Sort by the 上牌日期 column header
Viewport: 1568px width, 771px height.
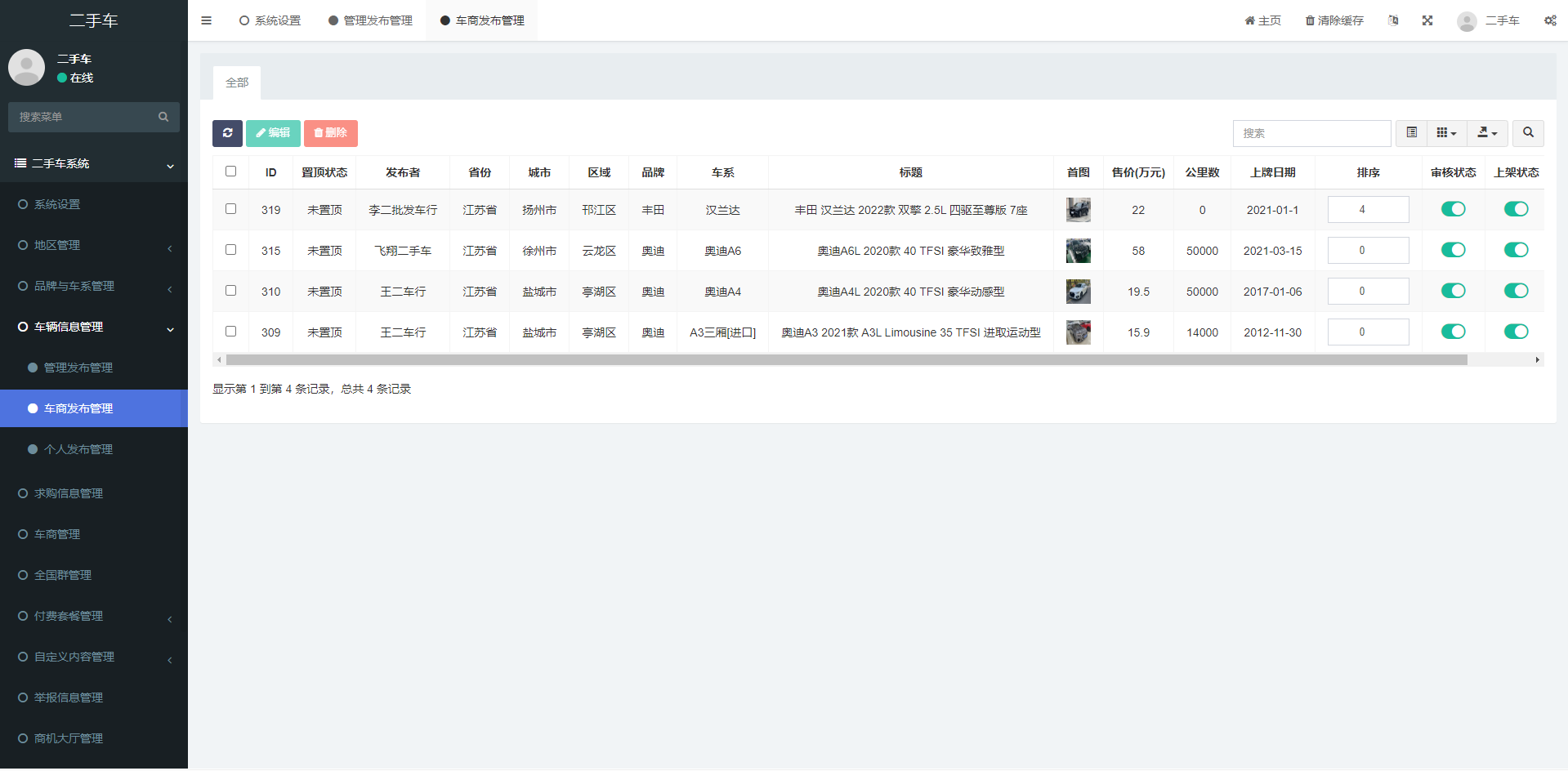(1272, 172)
